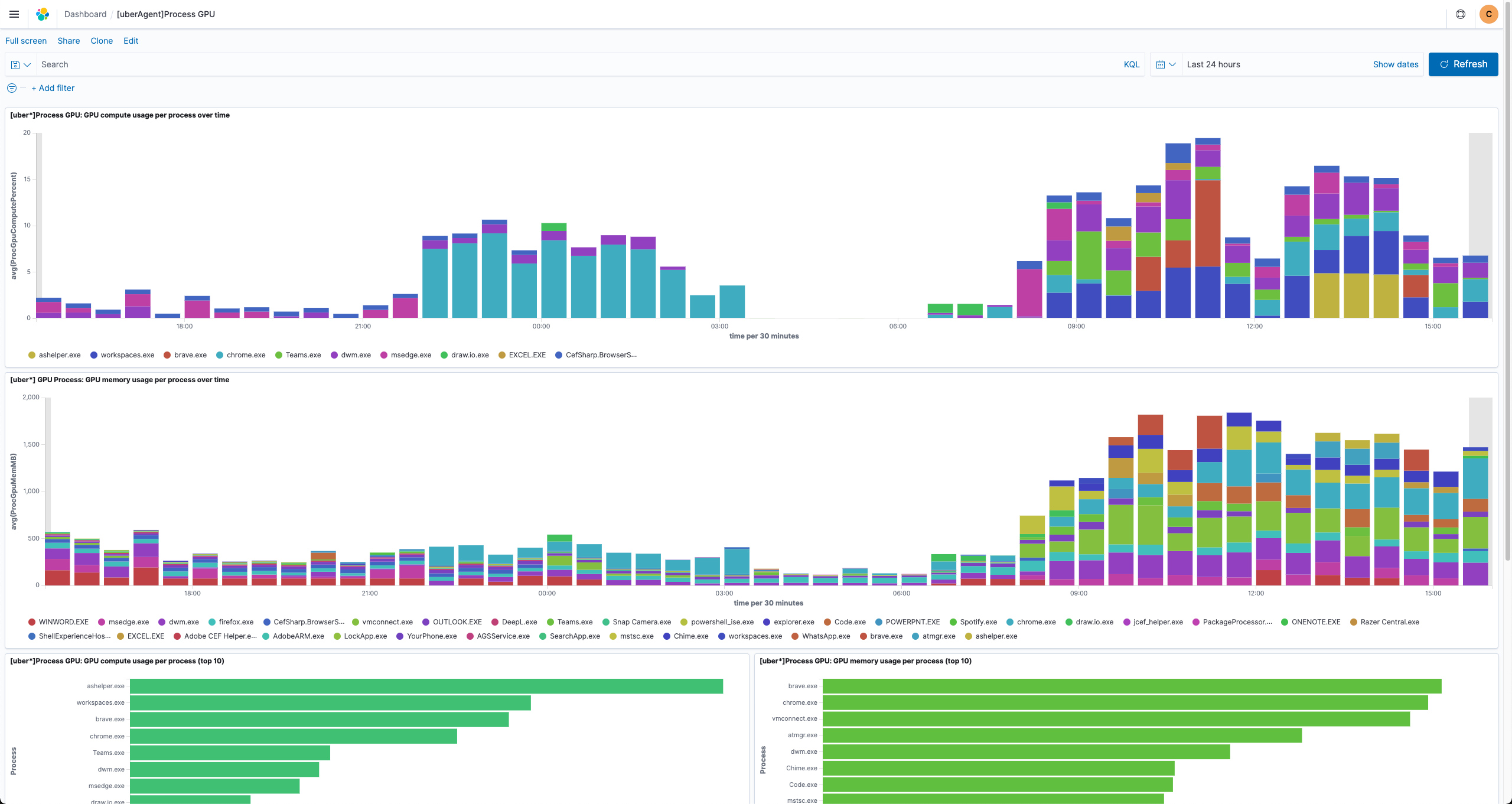Open the help menu icon
Screen dimensions: 1512x804
click(x=1461, y=14)
